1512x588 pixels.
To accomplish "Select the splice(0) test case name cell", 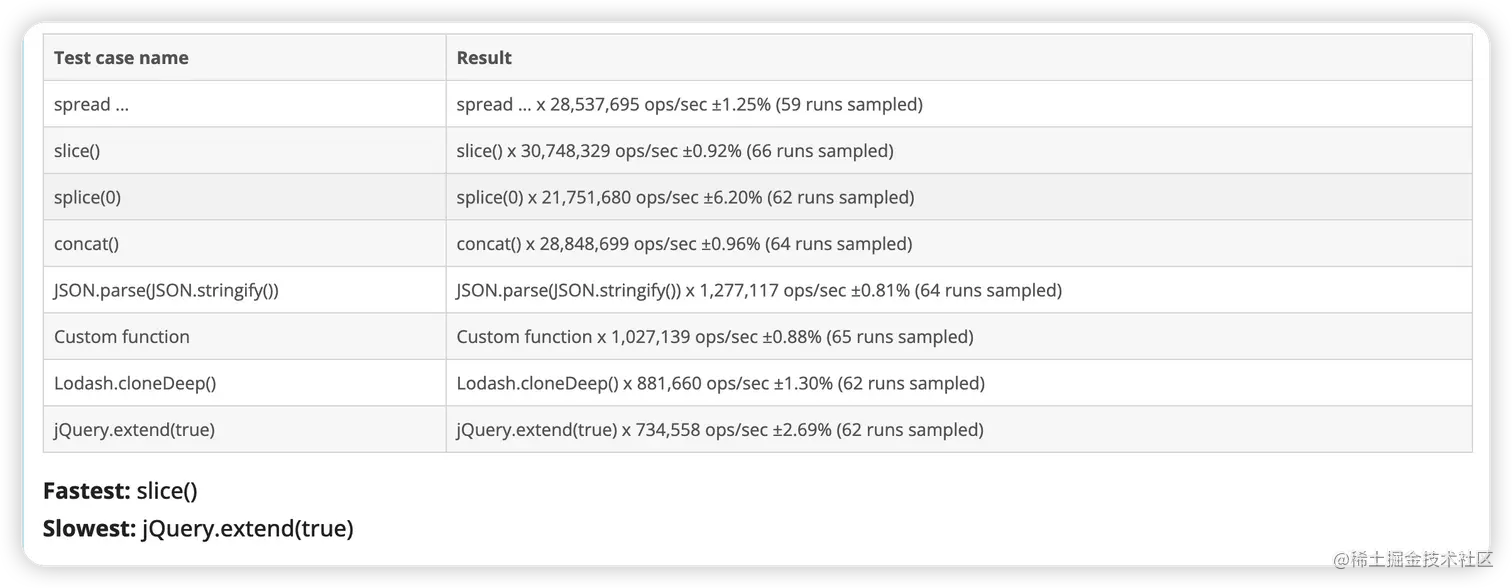I will [87, 197].
